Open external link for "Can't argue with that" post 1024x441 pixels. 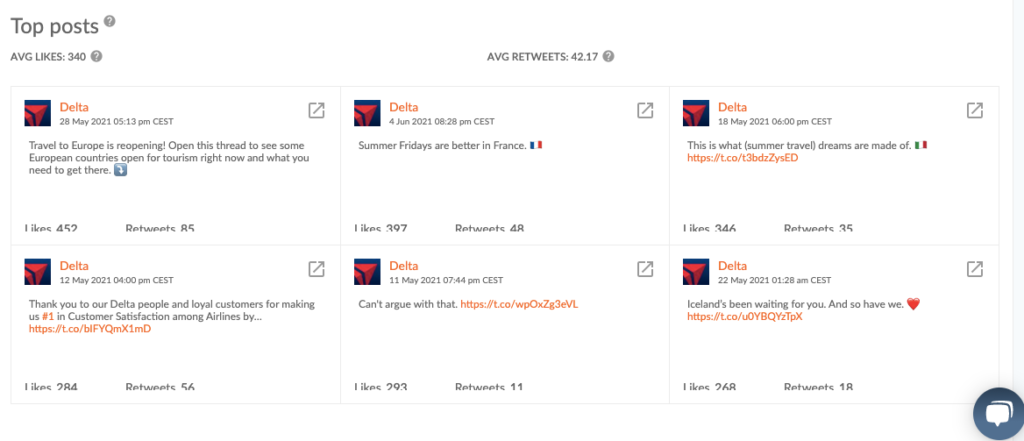click(x=646, y=269)
